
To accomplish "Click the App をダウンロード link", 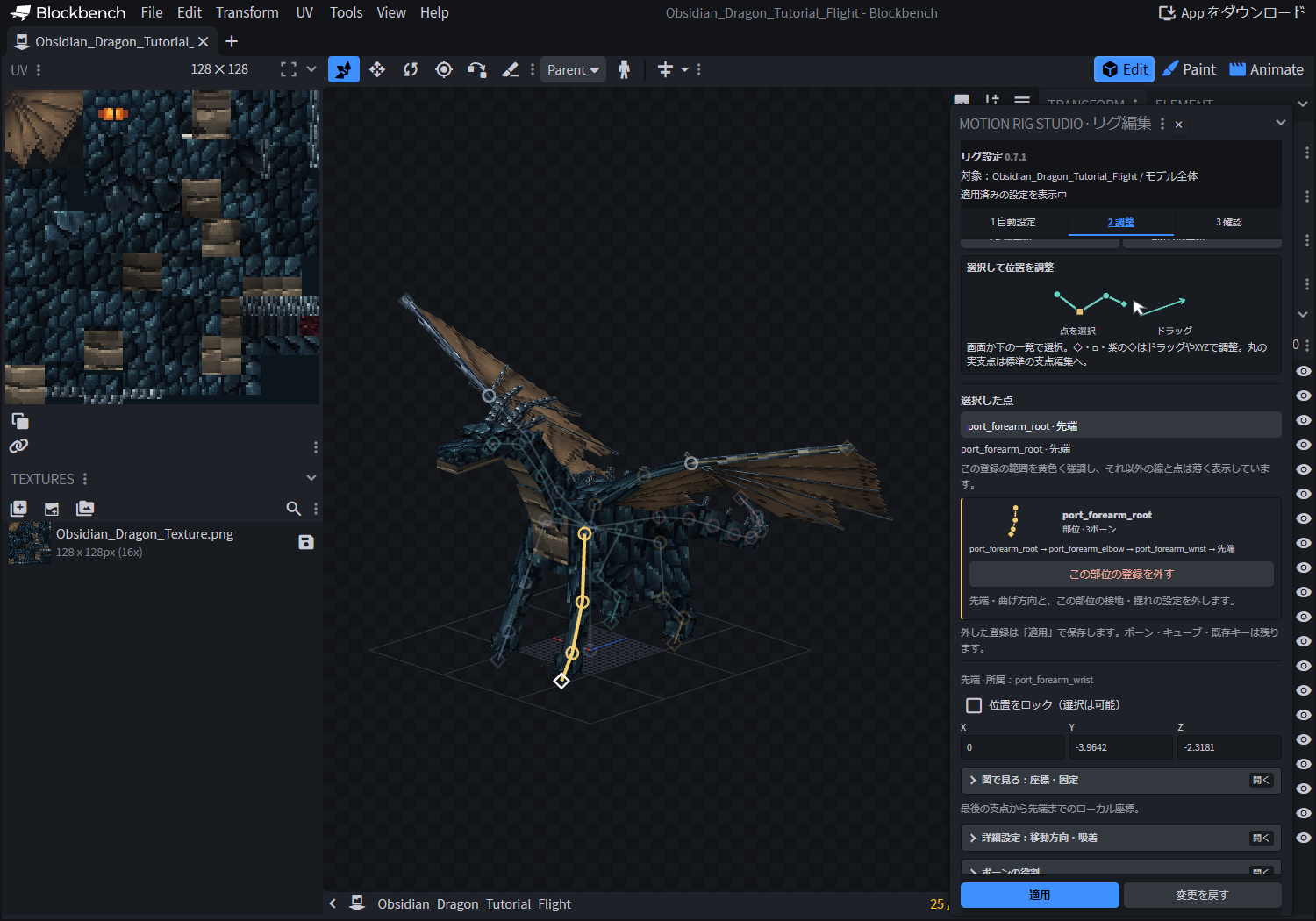I will (1232, 12).
